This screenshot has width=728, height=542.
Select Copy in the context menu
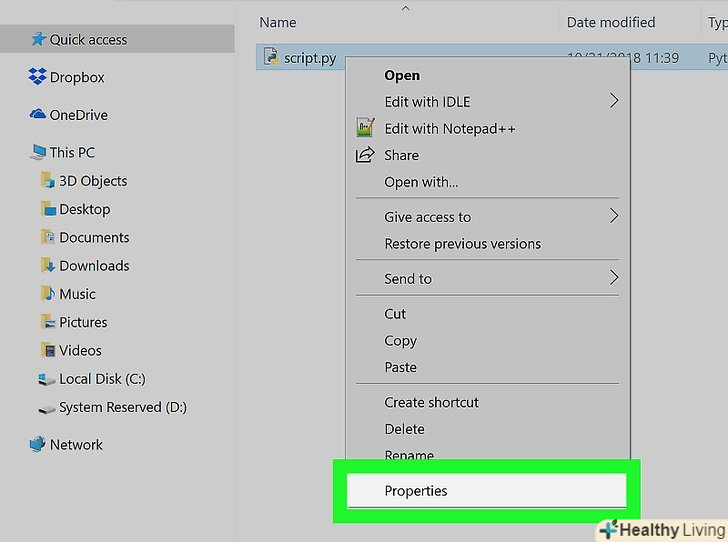400,341
